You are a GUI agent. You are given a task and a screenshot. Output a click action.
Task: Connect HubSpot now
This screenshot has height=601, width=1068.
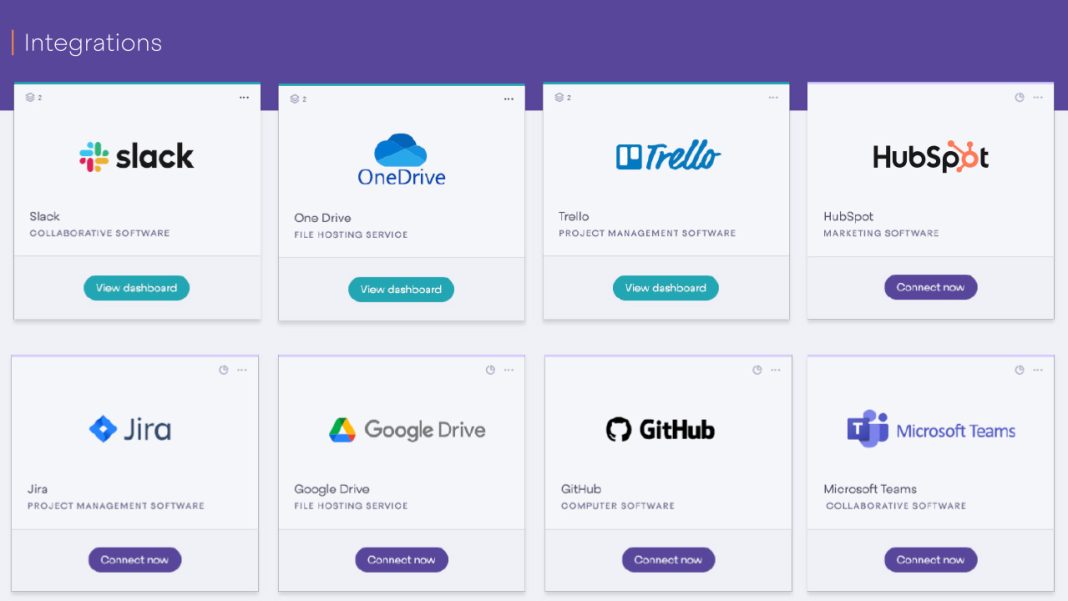(930, 287)
